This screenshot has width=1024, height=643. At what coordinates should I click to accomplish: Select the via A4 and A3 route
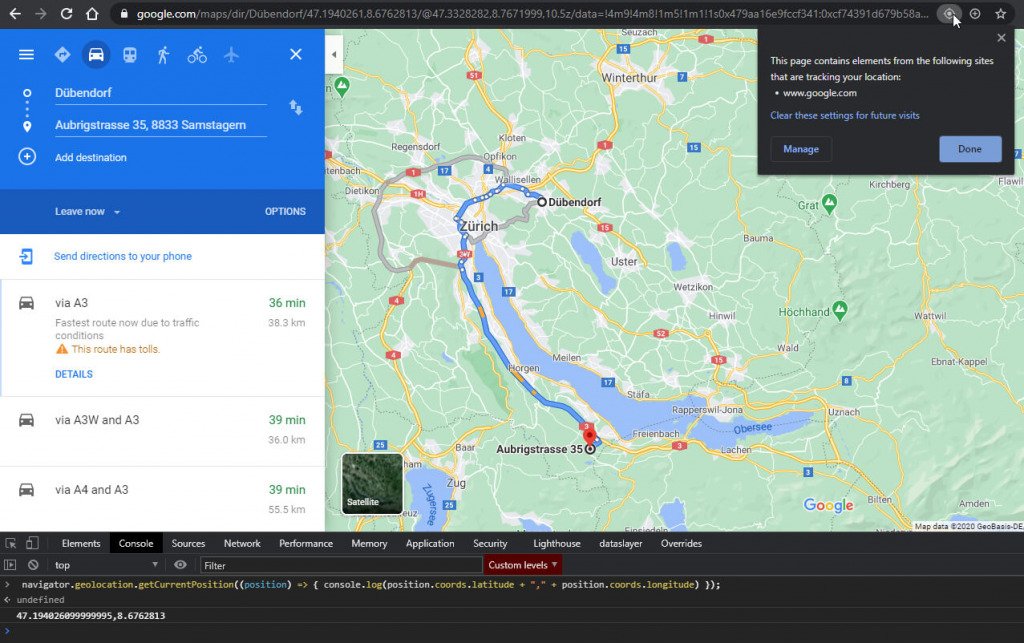click(162, 499)
